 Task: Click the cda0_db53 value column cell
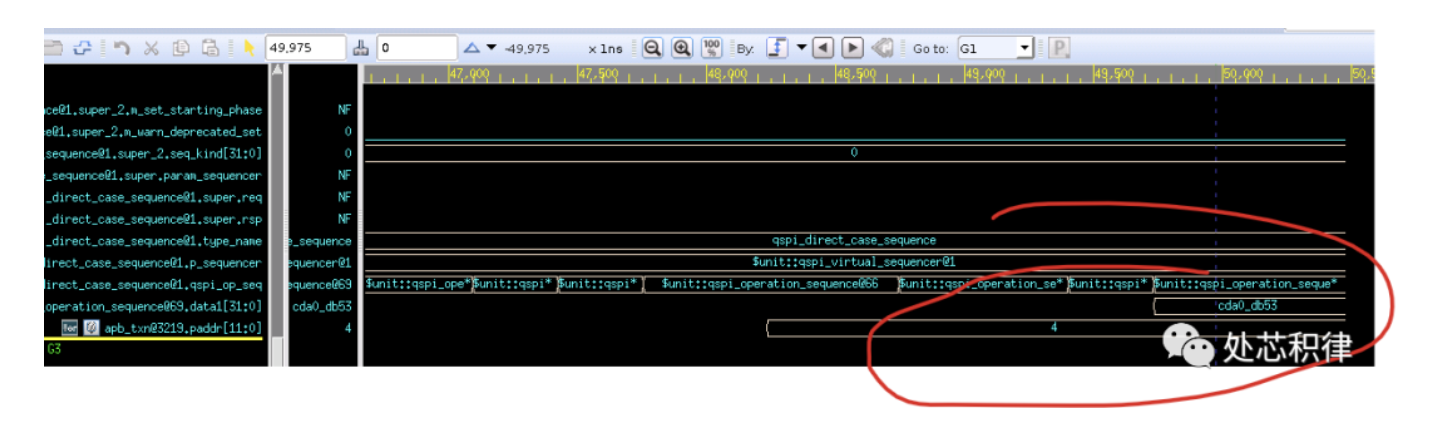point(322,306)
